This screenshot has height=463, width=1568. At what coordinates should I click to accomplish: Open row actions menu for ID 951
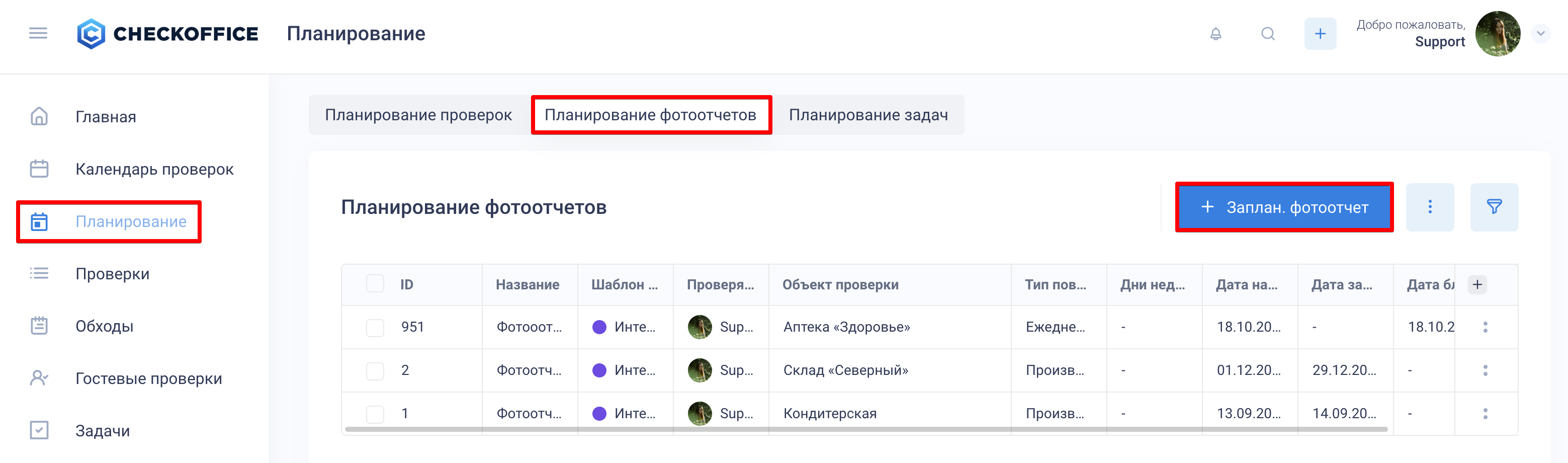(1485, 327)
